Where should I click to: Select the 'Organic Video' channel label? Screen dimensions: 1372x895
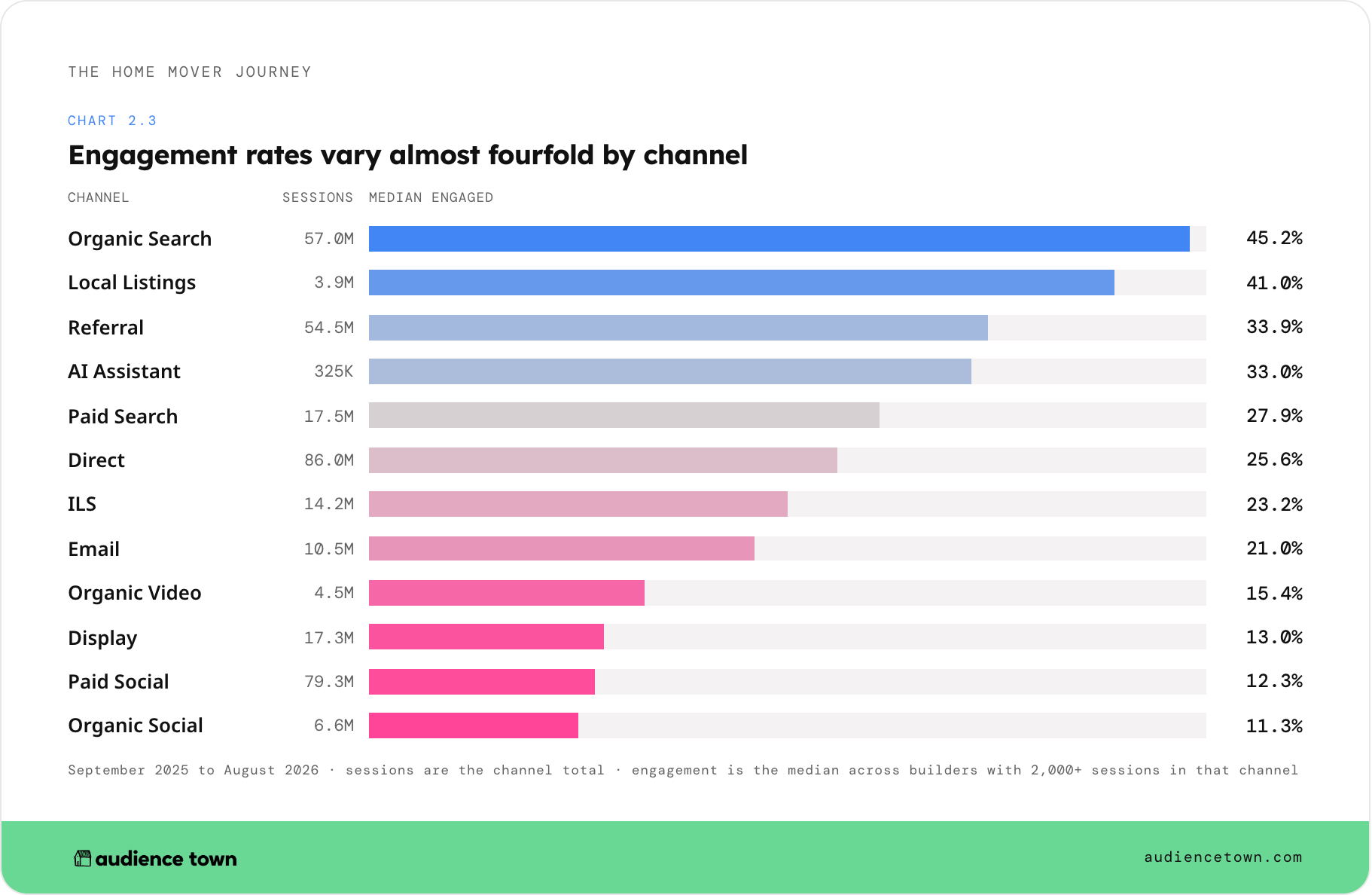135,593
